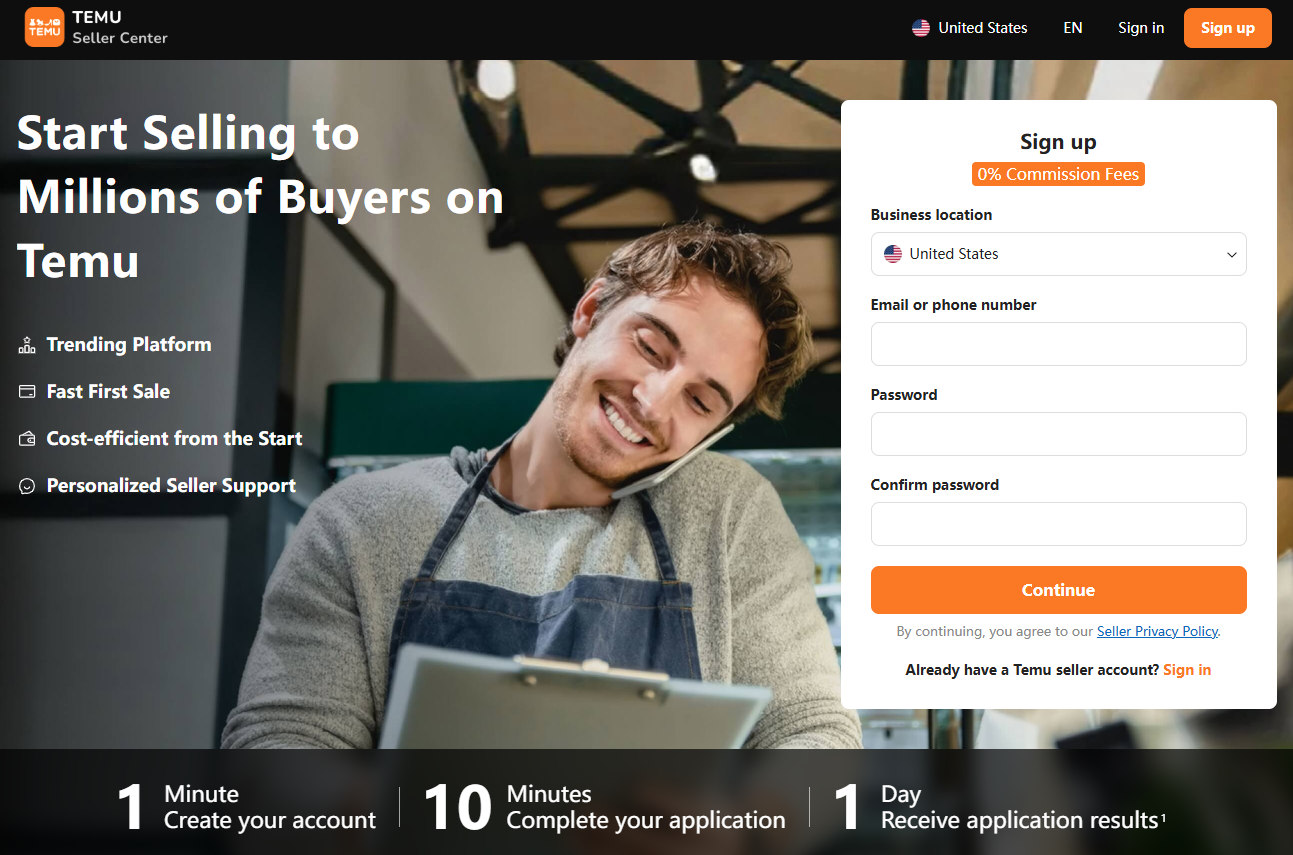Click the Cost-efficient wallet icon
Screen dimensions: 1293x855
[27, 439]
